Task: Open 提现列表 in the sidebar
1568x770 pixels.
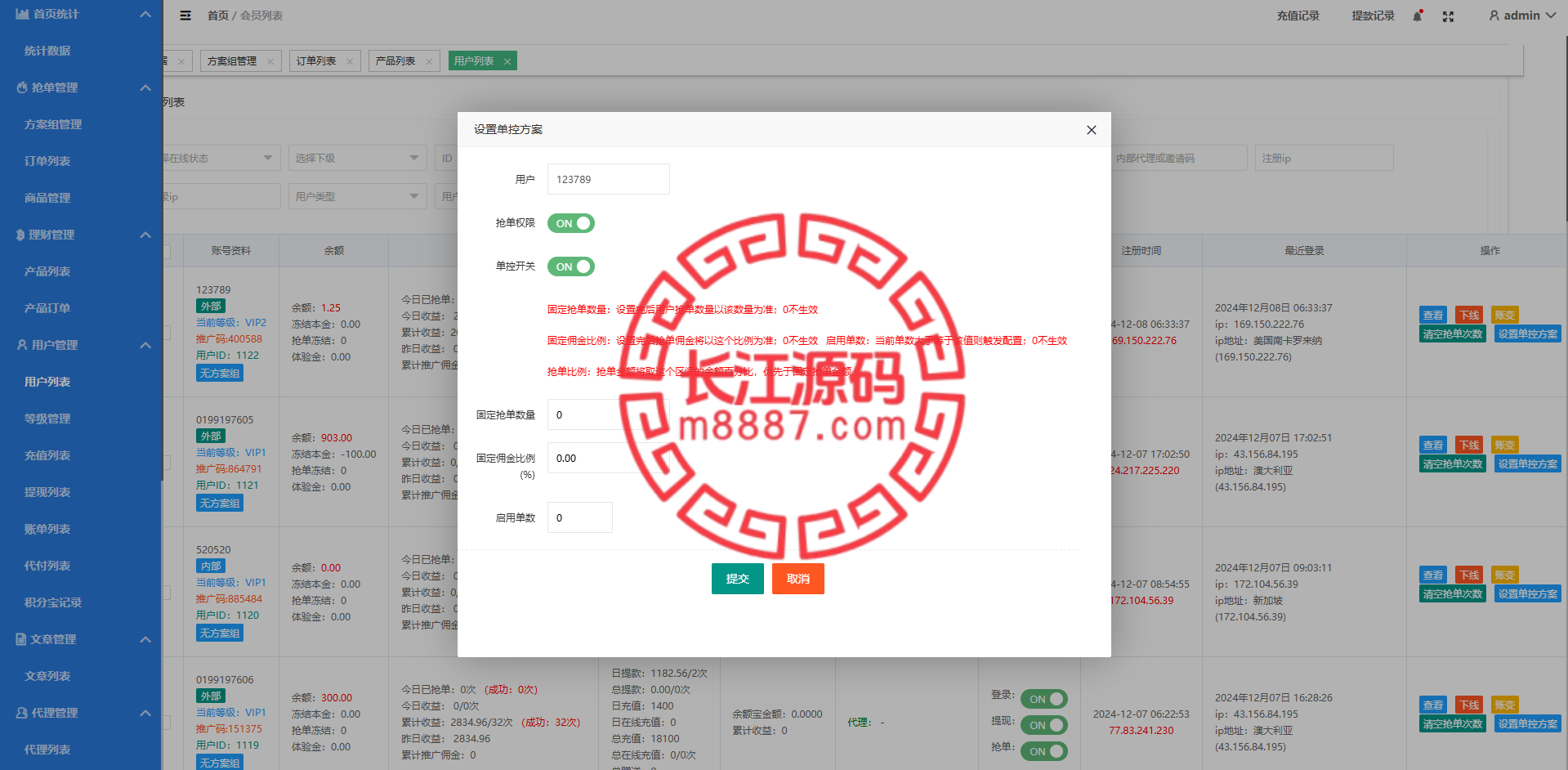Action: [47, 492]
